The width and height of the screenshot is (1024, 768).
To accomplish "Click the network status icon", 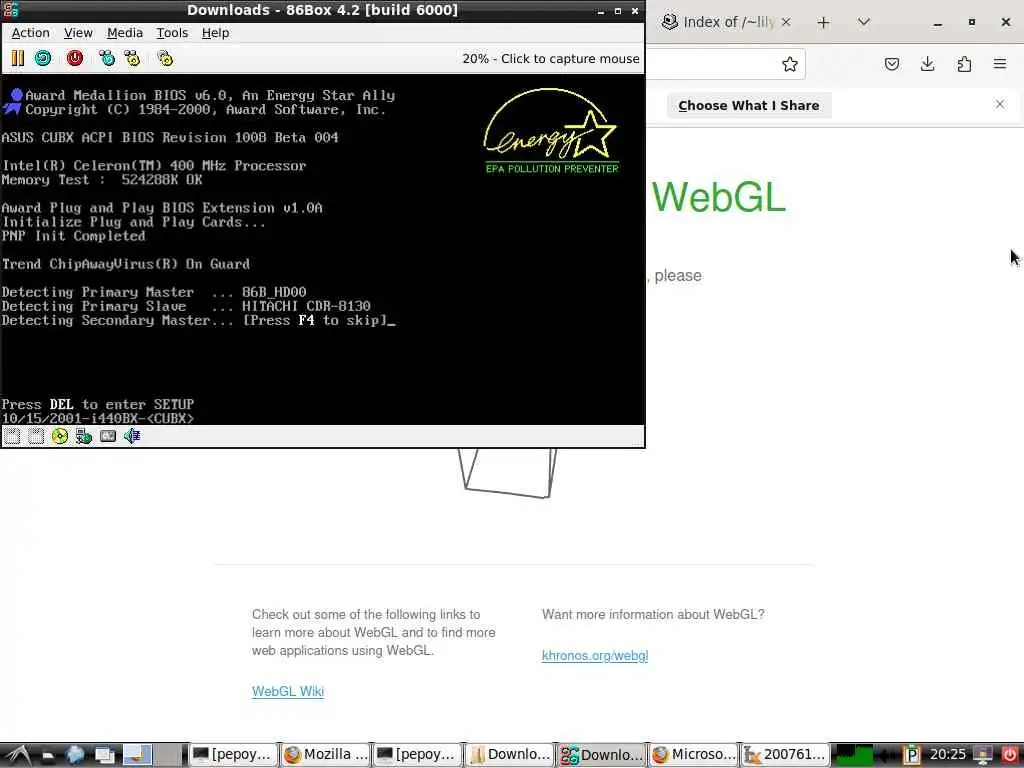I will 84,436.
